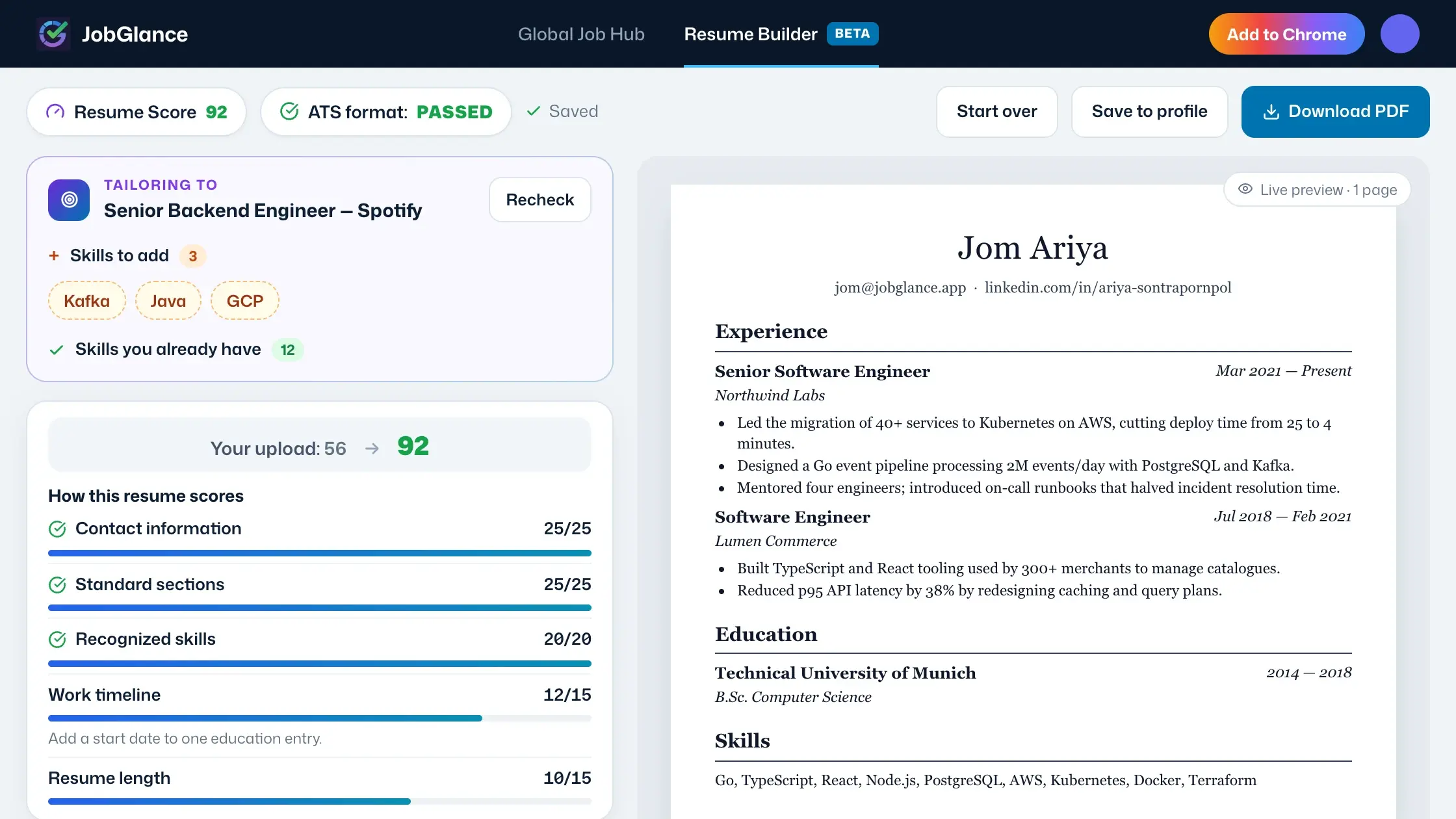Click the Senior Backend Engineer – Spotify title
The height and width of the screenshot is (819, 1456).
(263, 211)
